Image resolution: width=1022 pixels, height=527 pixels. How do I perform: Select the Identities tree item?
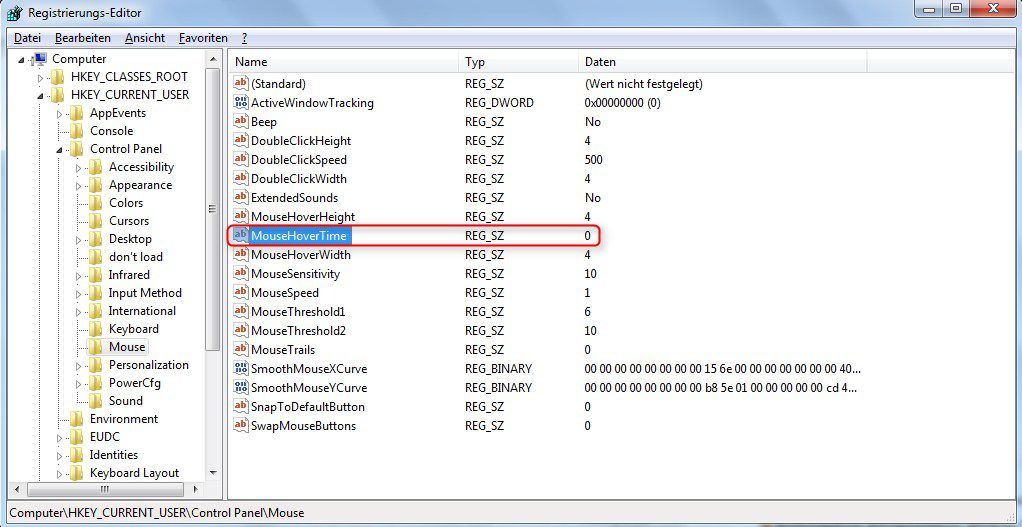point(113,455)
